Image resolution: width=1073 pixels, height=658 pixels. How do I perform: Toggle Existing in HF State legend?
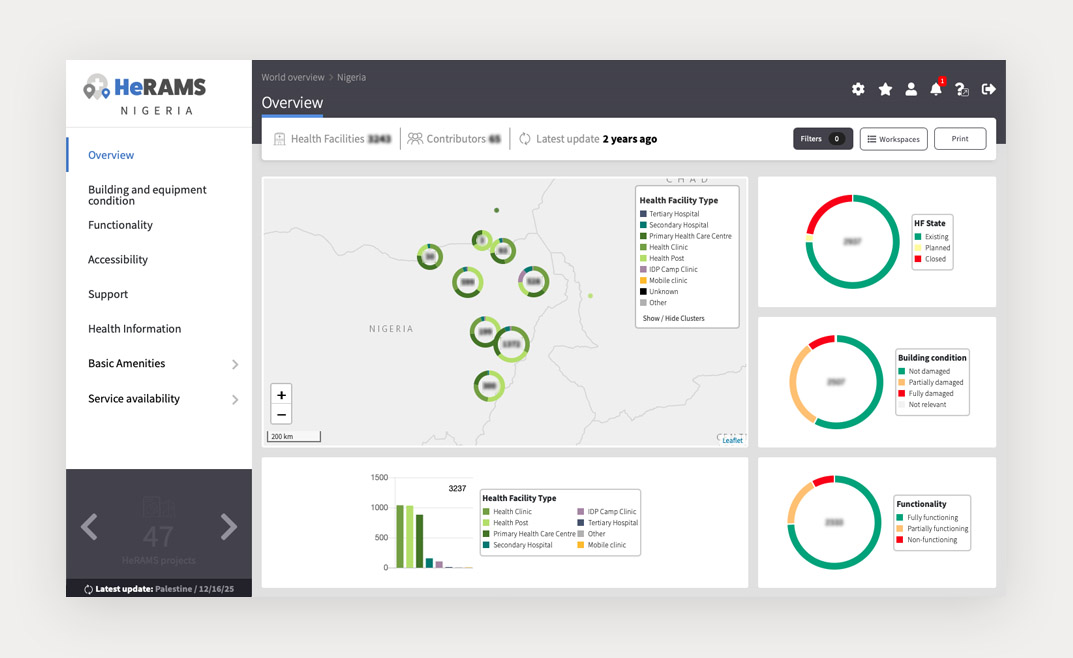931,237
